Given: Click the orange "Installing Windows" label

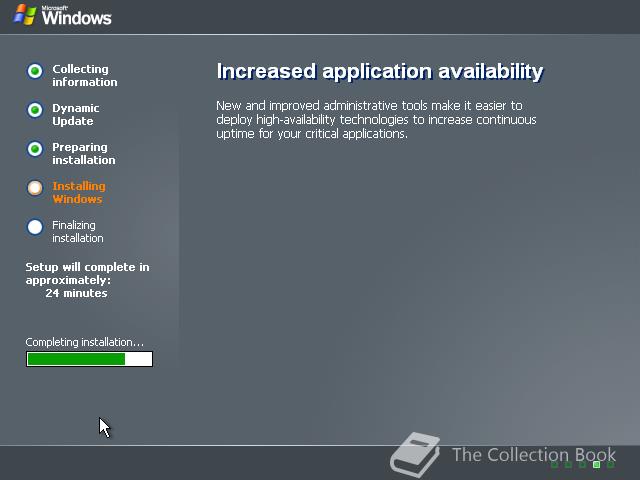Looking at the screenshot, I should 79,193.
